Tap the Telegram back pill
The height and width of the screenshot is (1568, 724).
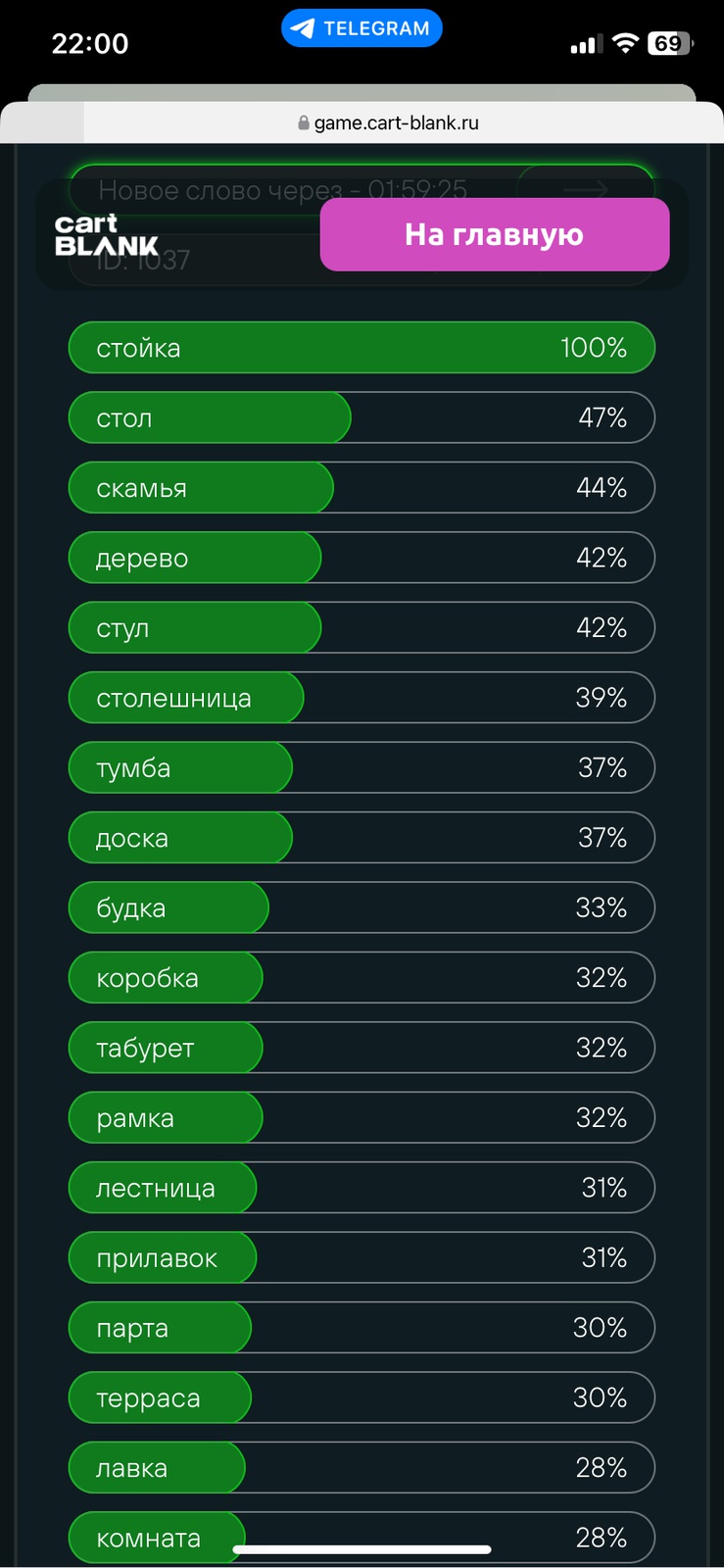click(362, 28)
